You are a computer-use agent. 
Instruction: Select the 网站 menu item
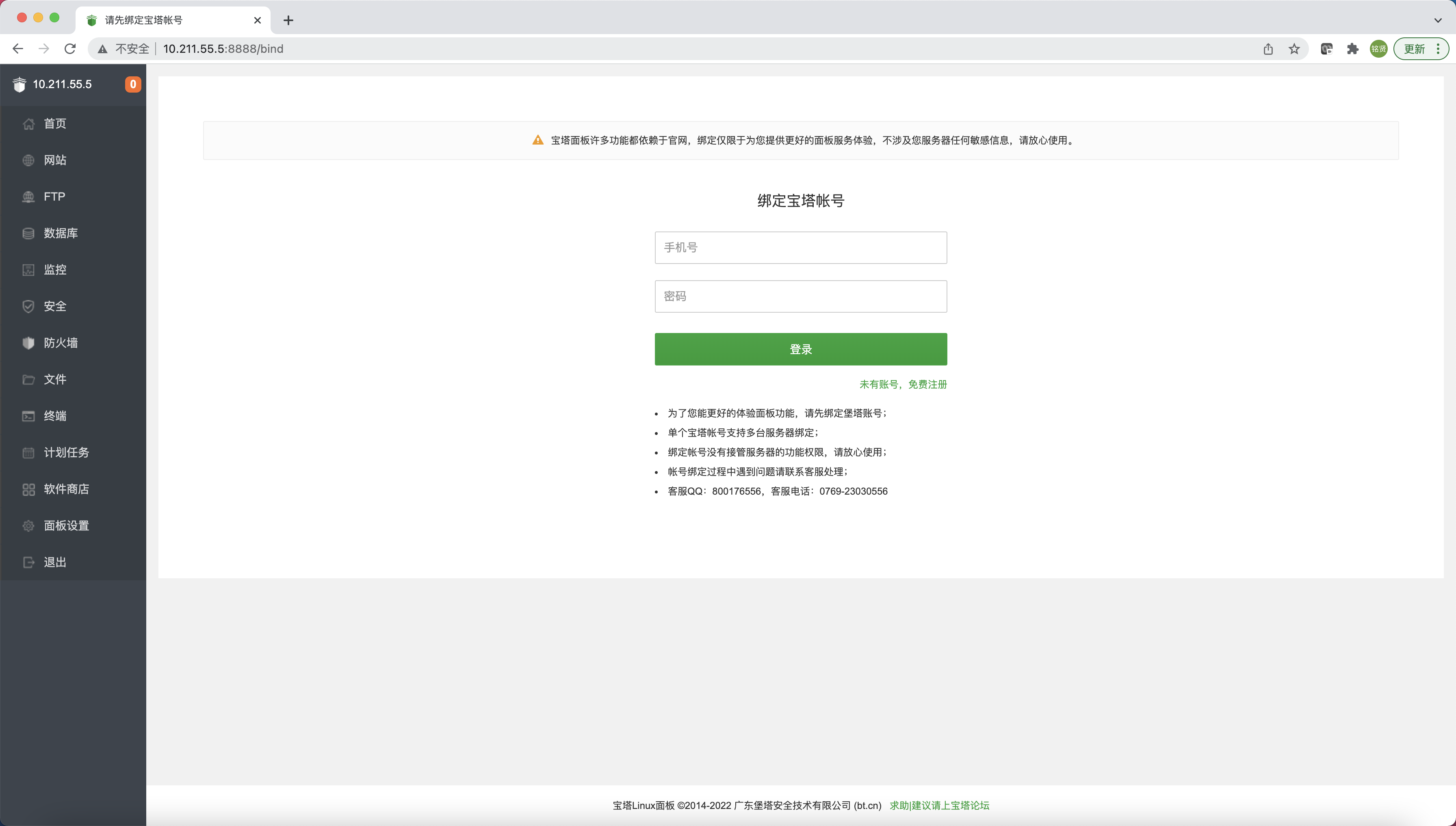tap(73, 160)
